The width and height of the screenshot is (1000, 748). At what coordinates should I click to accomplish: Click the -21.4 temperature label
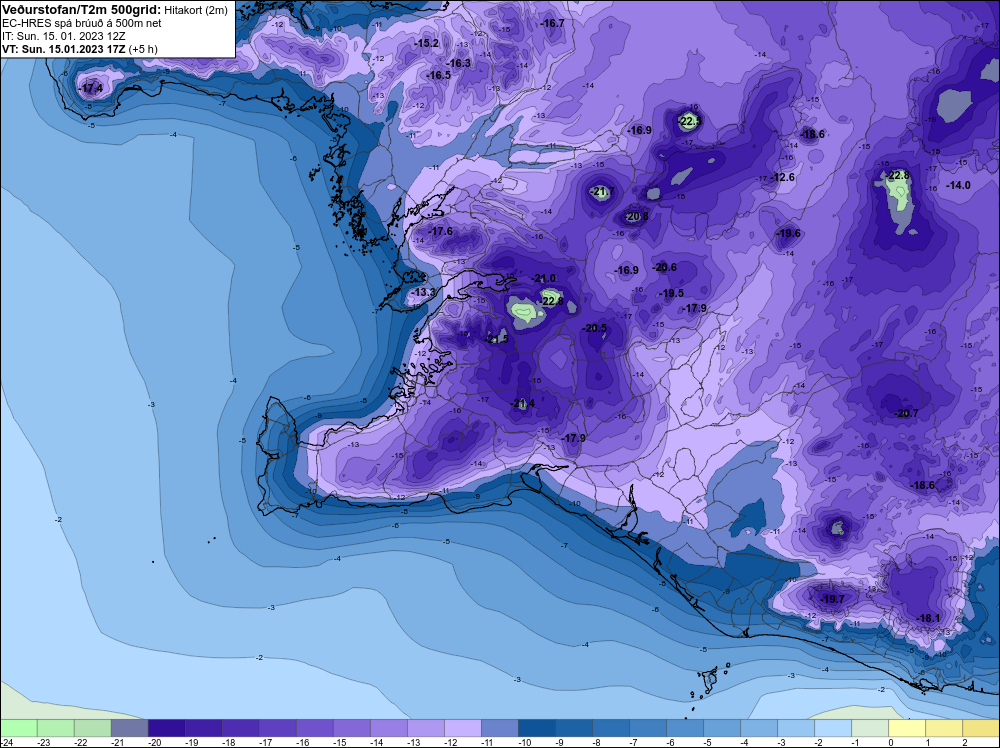pos(522,403)
